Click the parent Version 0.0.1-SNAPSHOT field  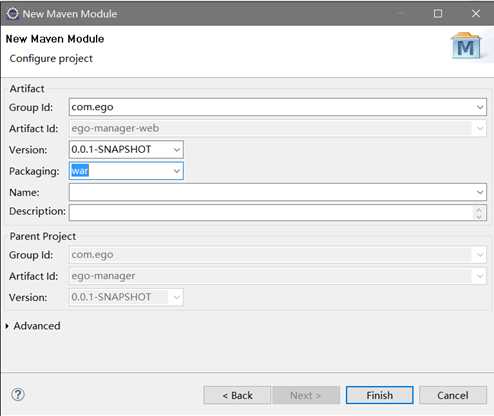coord(126,297)
